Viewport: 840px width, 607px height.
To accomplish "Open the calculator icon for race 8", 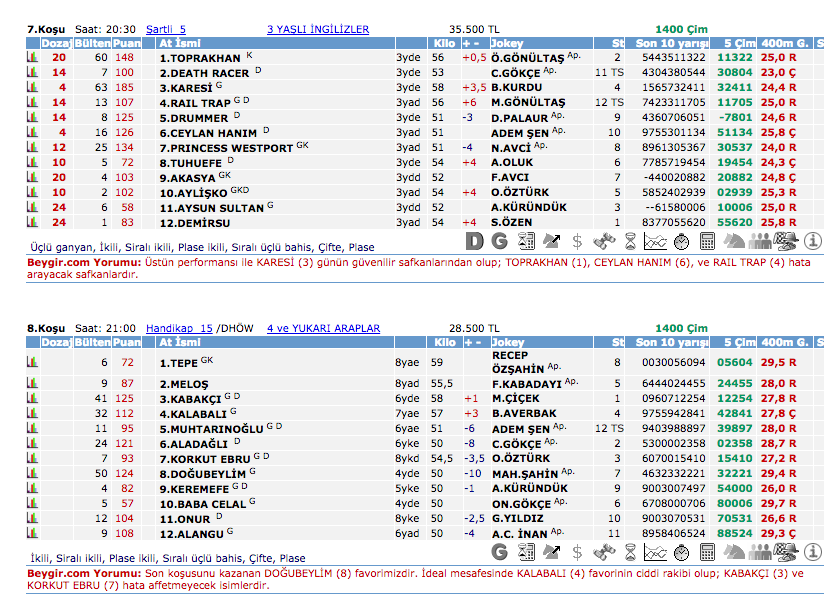I will click(x=707, y=551).
